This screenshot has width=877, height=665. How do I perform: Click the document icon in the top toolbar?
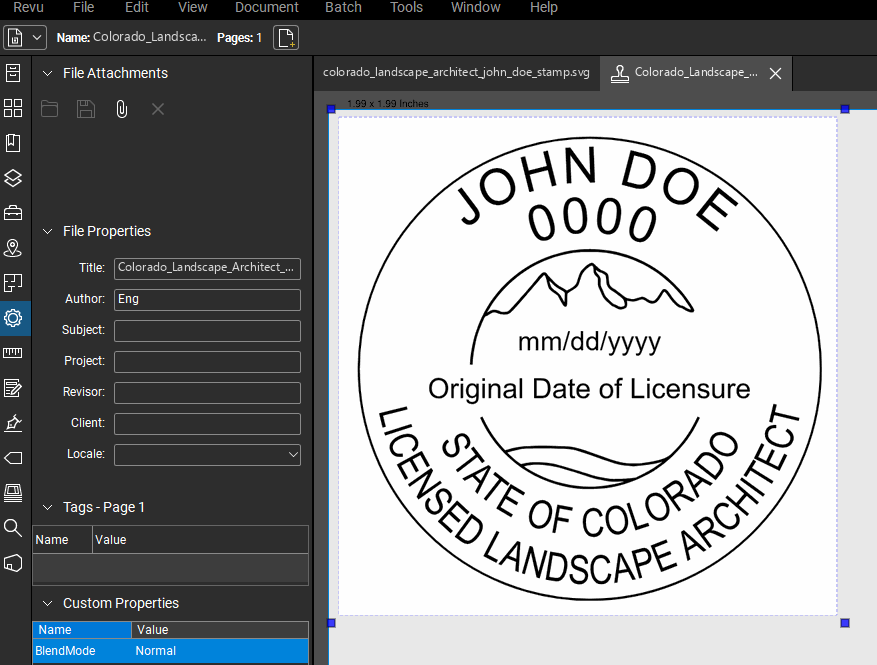tap(15, 38)
